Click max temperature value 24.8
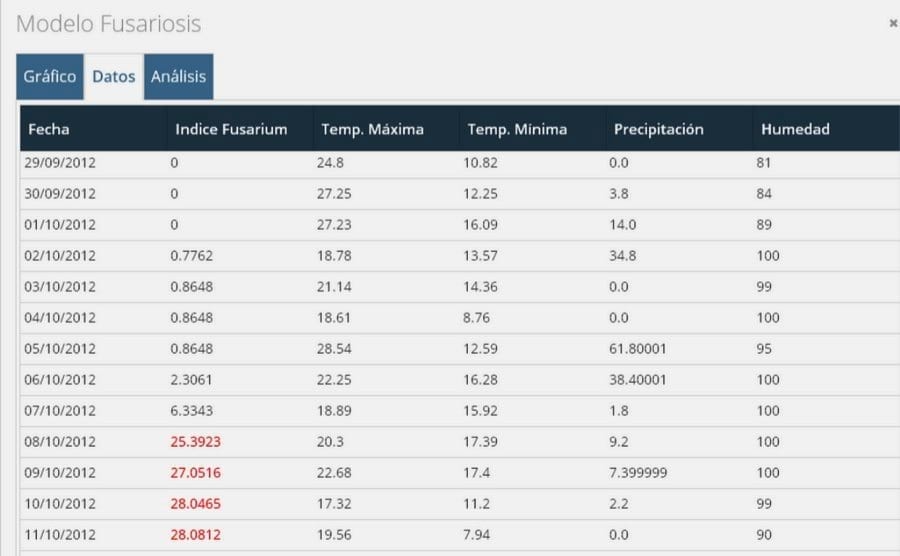Image resolution: width=900 pixels, height=556 pixels. [x=330, y=162]
